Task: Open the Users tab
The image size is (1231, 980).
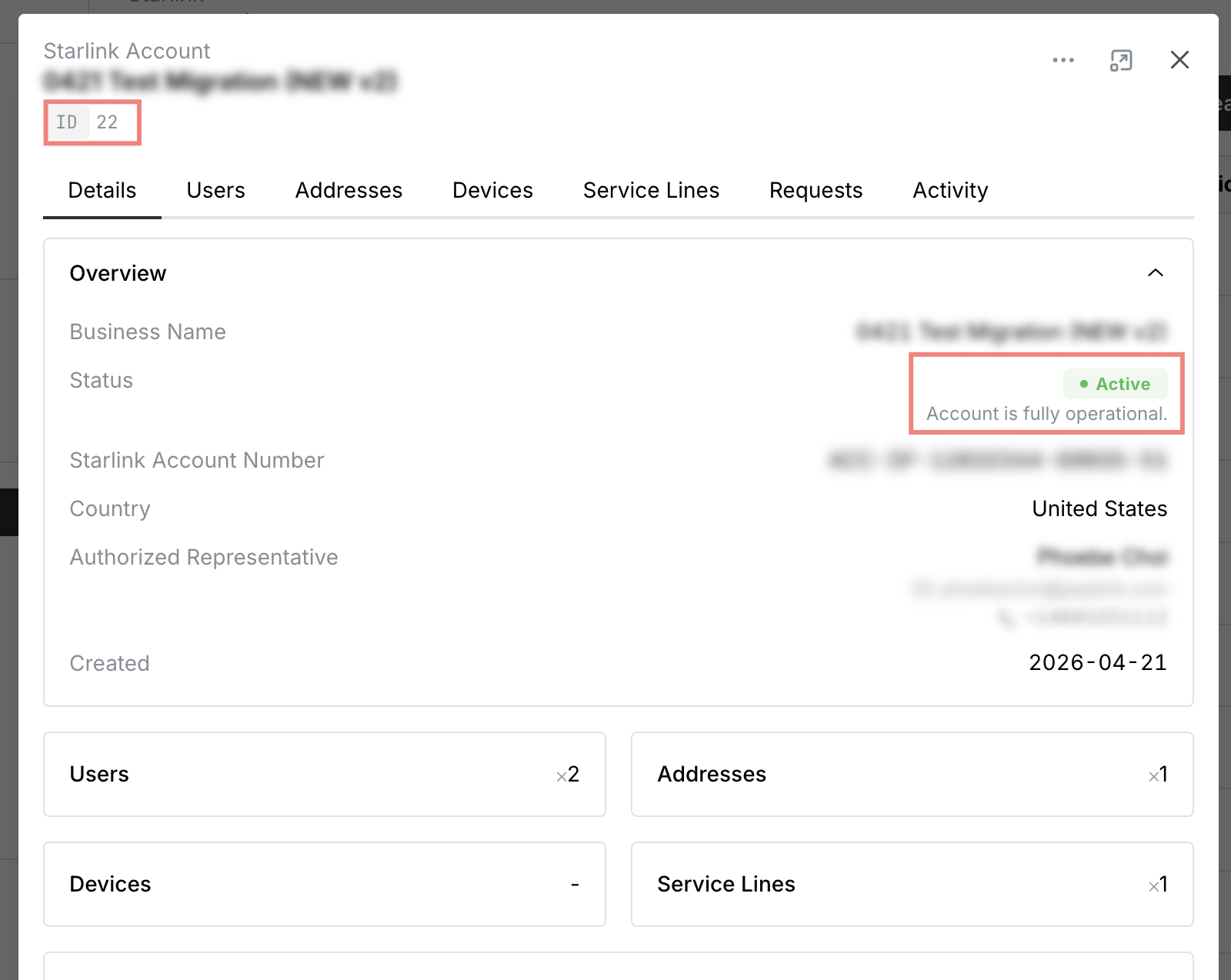Action: pos(216,190)
